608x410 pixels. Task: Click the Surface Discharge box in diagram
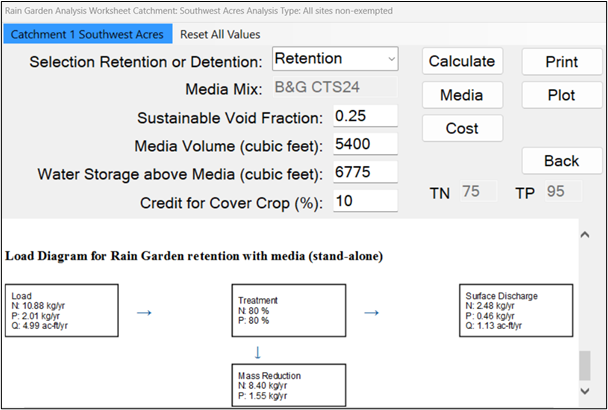[x=517, y=309]
